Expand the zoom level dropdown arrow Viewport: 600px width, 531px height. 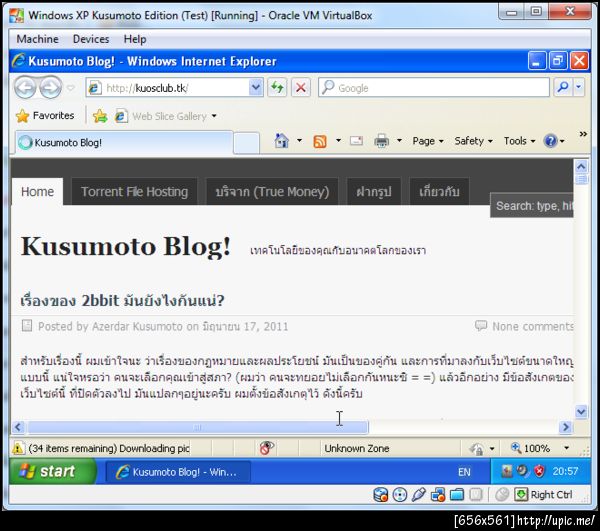coord(567,448)
